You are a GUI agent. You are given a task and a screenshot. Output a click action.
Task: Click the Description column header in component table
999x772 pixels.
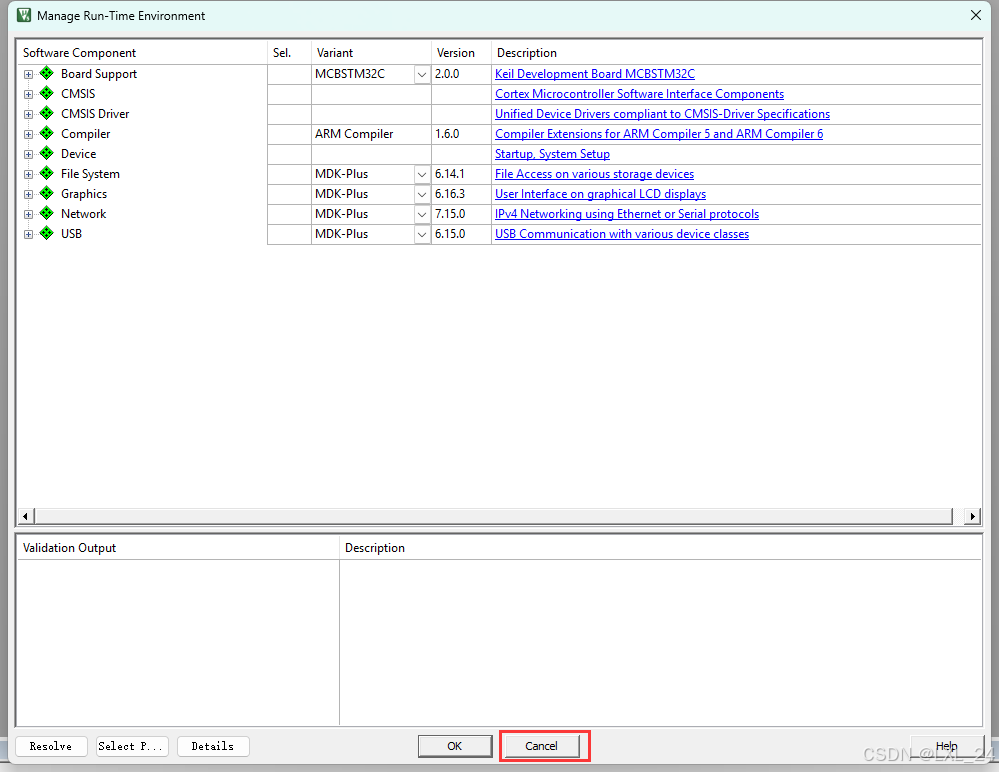[x=736, y=52]
